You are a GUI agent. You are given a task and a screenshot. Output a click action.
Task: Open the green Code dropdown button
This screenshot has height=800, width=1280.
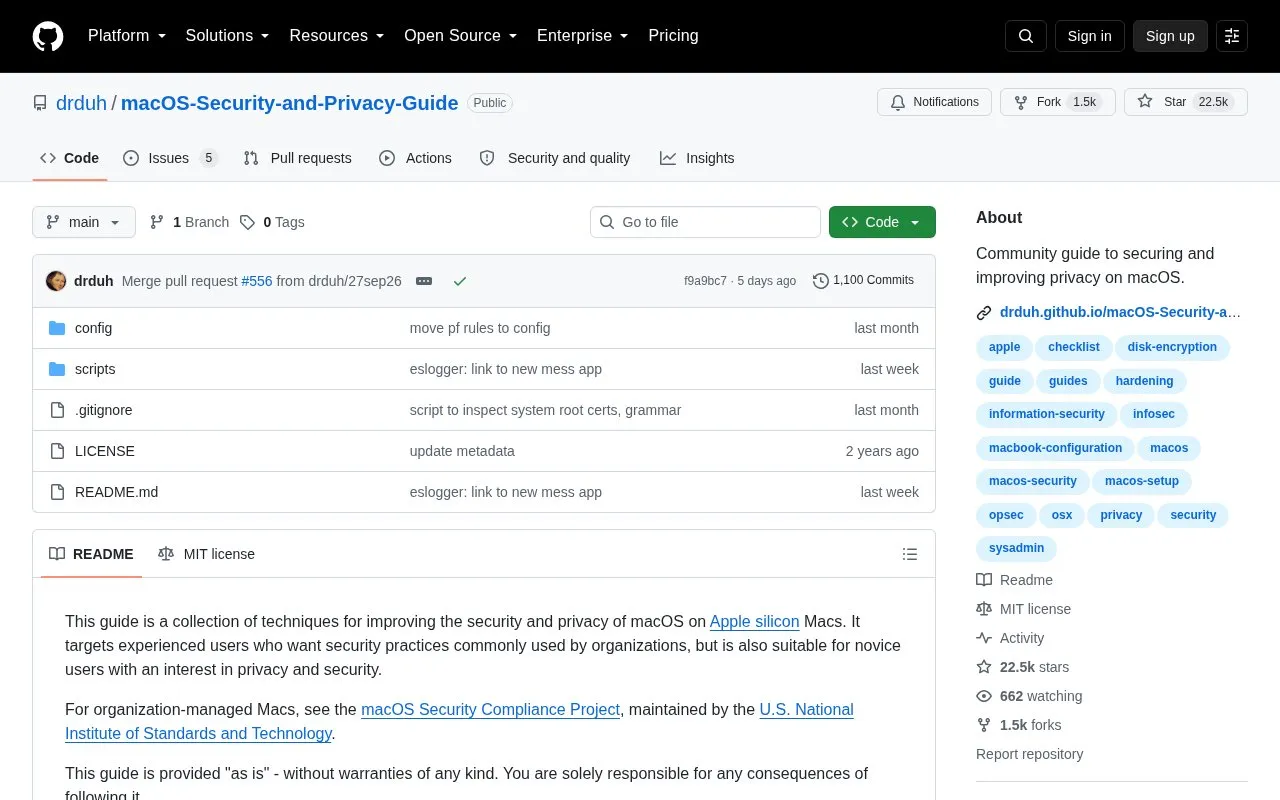(882, 222)
